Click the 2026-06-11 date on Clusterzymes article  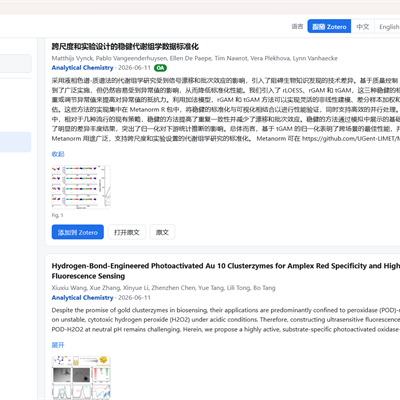point(134,298)
